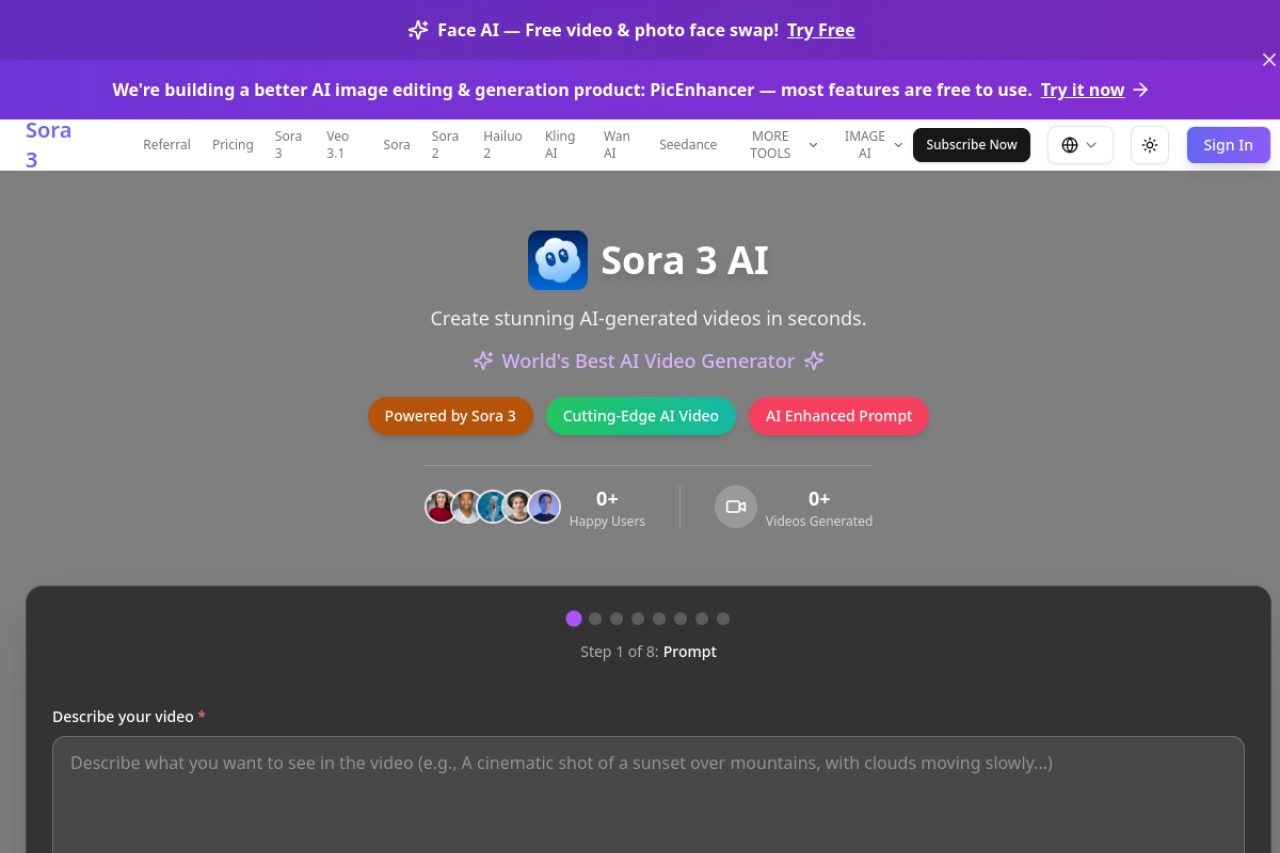Click the purple Sora 3 site logo text
The width and height of the screenshot is (1280, 853).
pyautogui.click(x=48, y=145)
